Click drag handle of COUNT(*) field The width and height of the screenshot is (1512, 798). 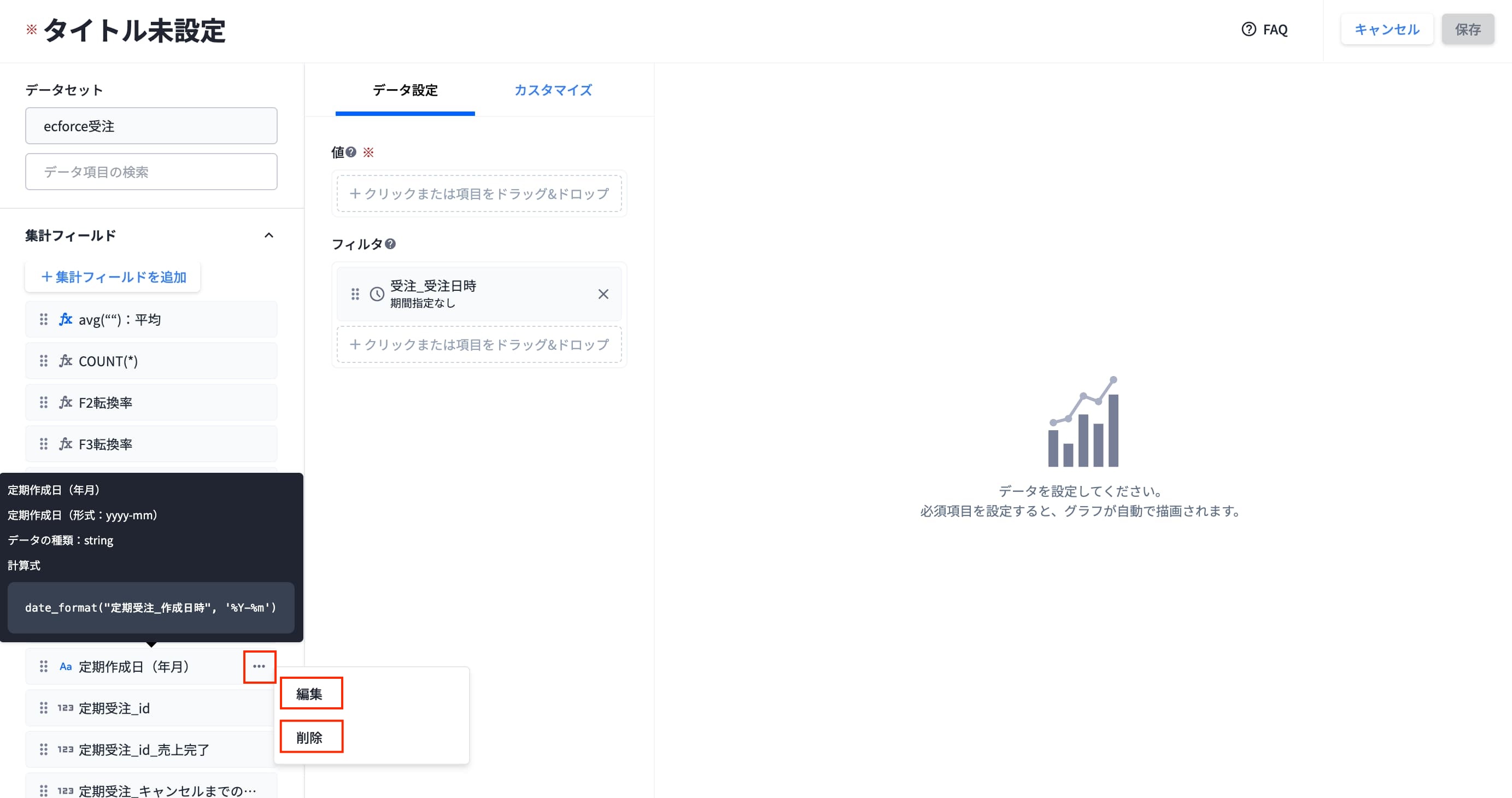click(43, 361)
